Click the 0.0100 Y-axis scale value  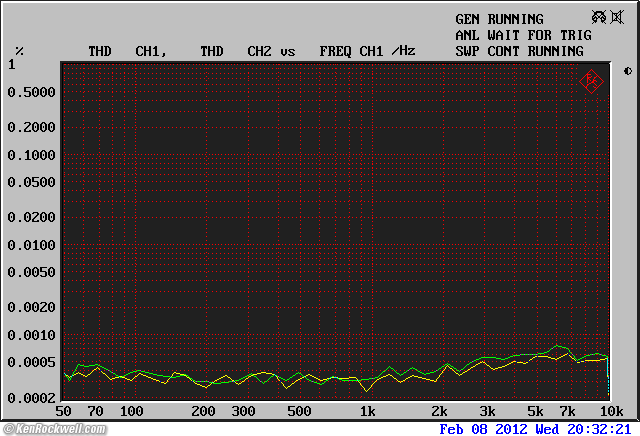(x=31, y=245)
